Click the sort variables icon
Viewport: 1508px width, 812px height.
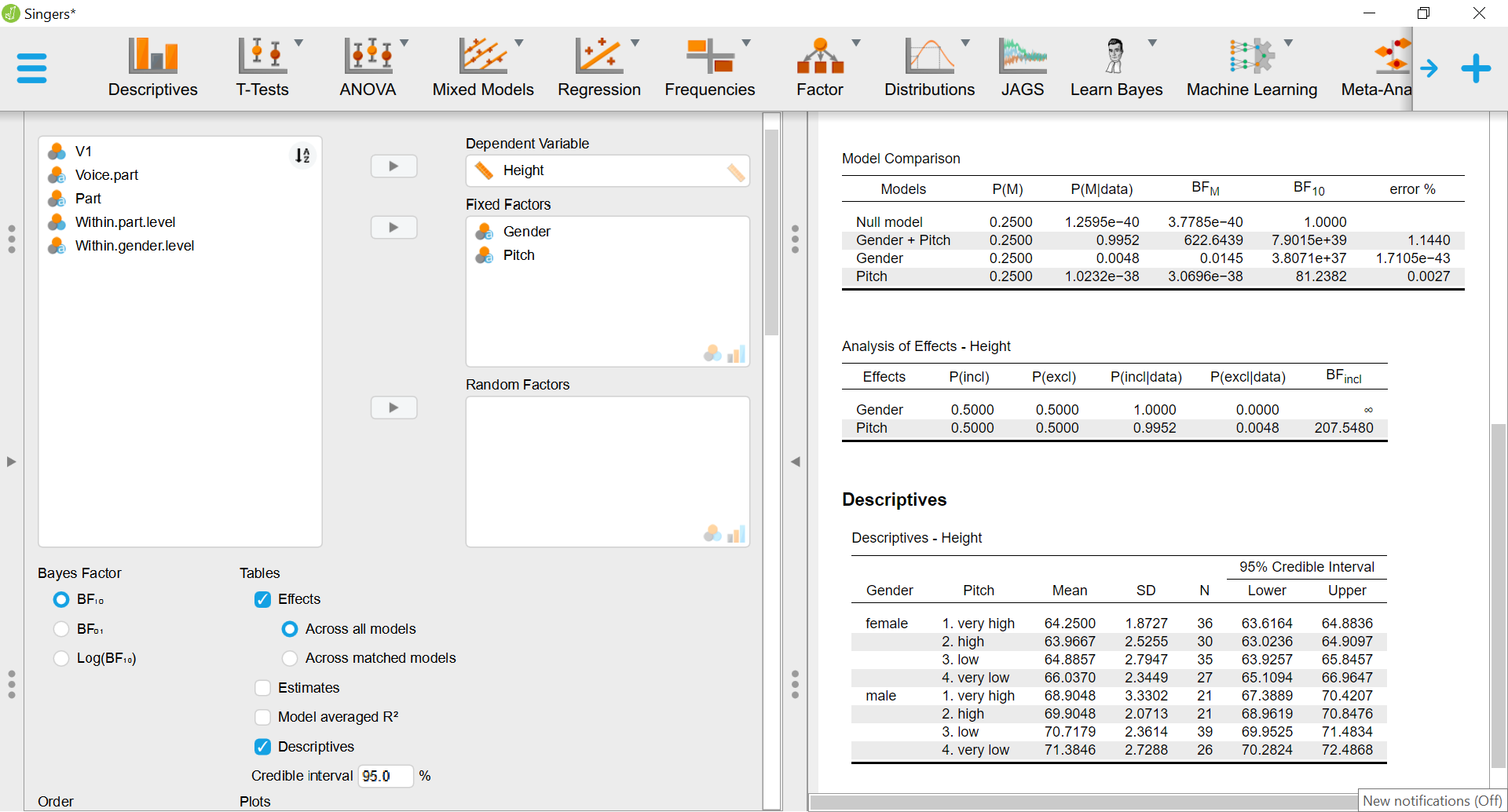click(x=302, y=155)
